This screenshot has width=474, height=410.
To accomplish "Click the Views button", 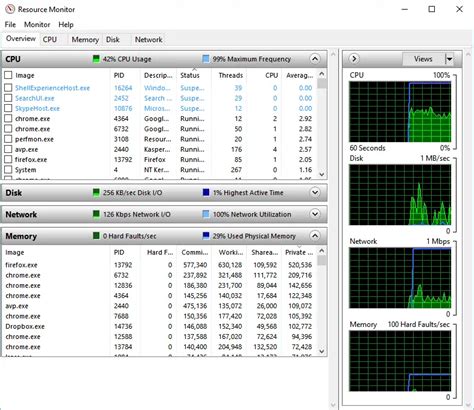I will pos(423,59).
